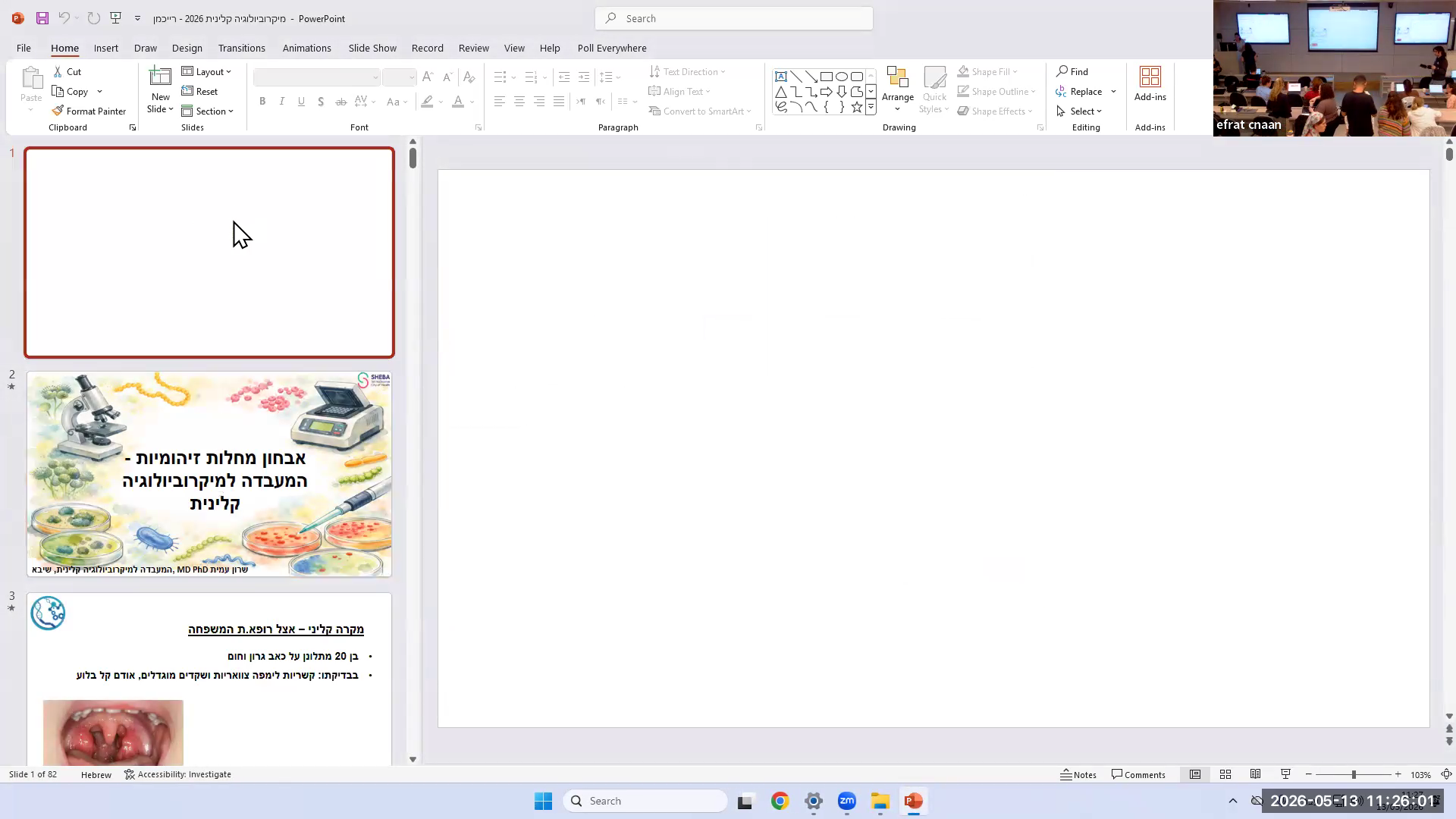
Task: Select slide 2 thumbnail with lab illustration
Action: tap(209, 474)
